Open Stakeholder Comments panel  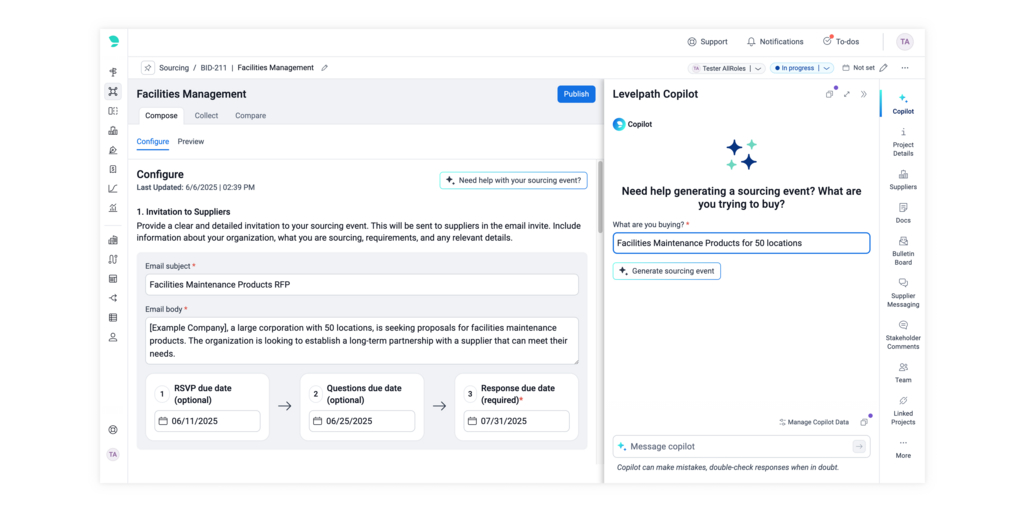(903, 335)
